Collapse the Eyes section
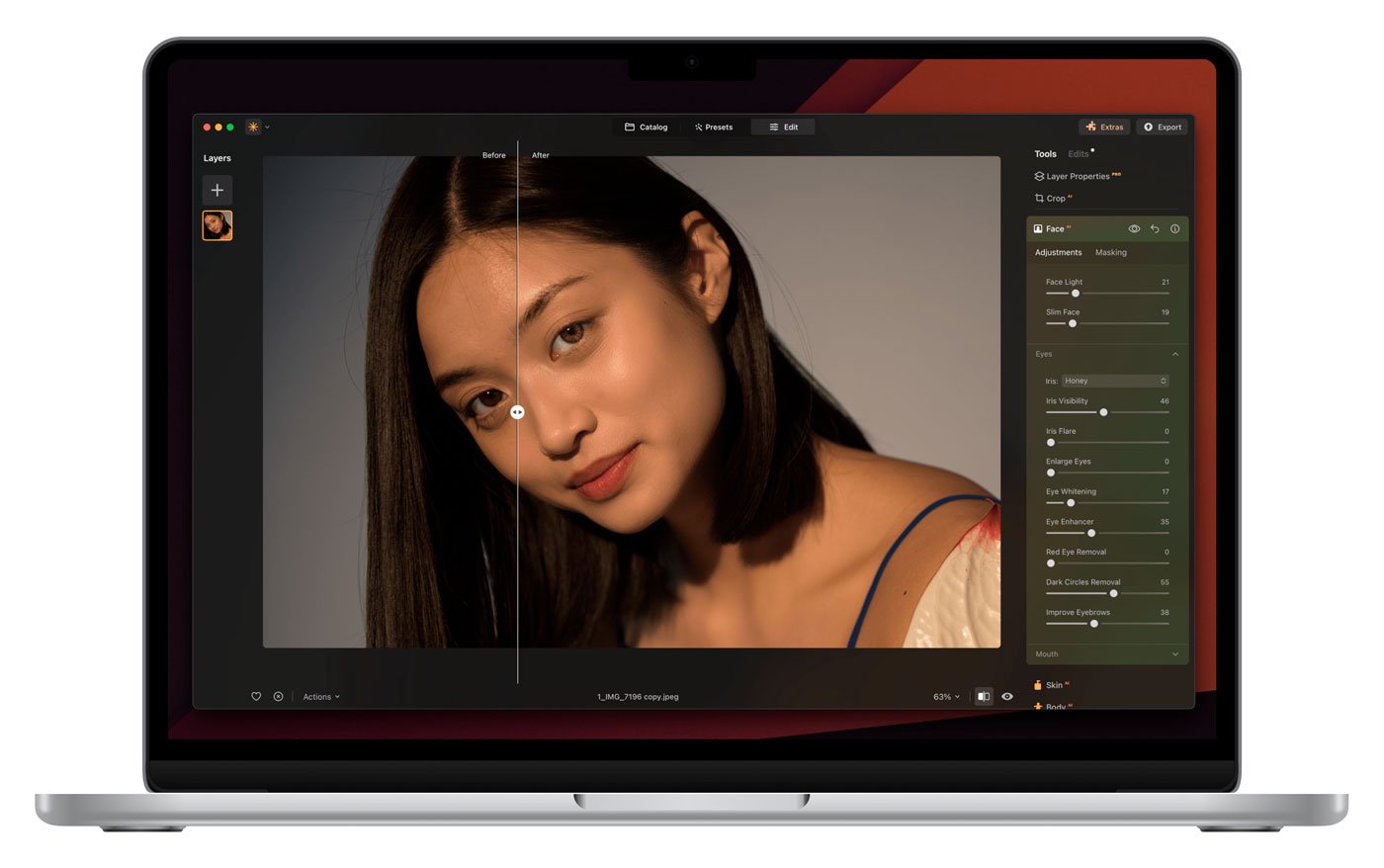The height and width of the screenshot is (868, 1384). 1175,354
